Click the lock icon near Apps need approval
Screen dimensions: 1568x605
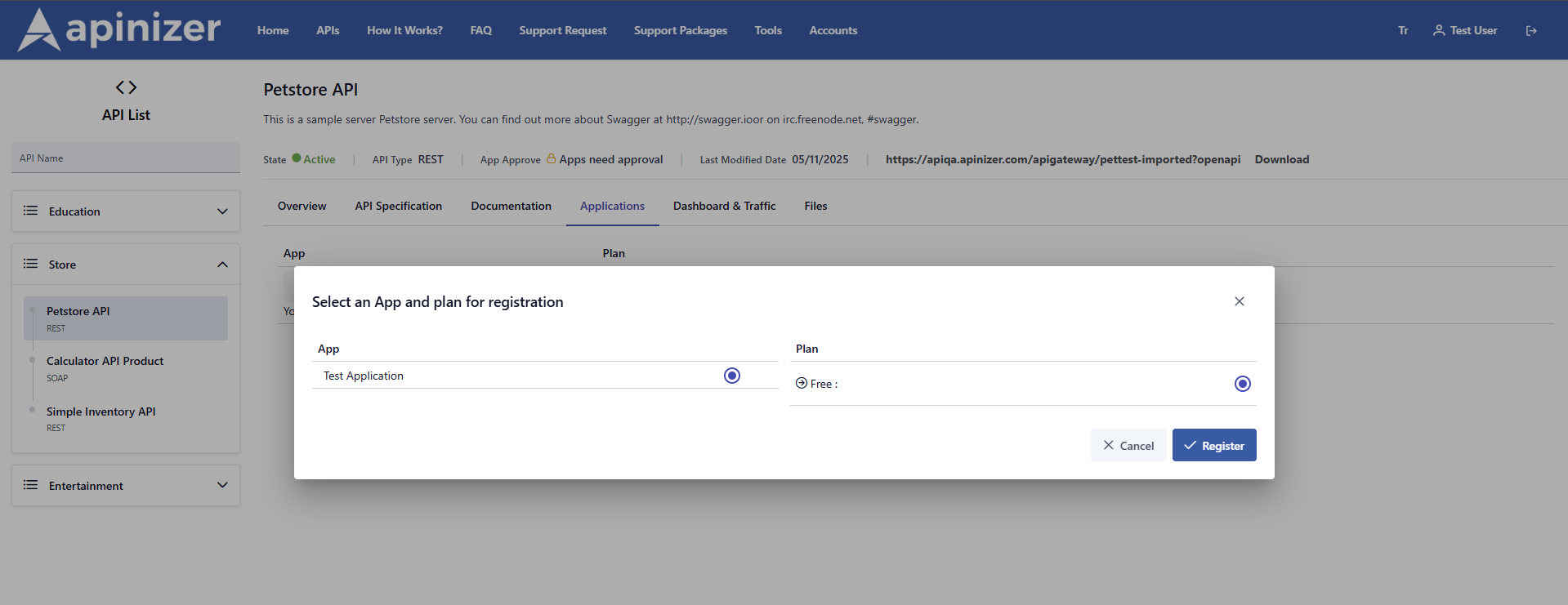click(551, 158)
